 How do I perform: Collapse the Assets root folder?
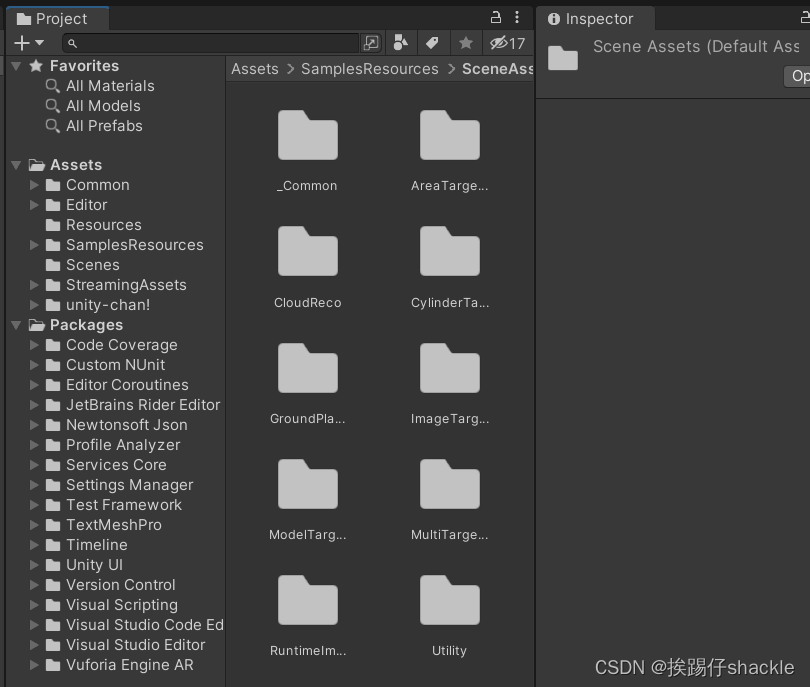(x=17, y=165)
